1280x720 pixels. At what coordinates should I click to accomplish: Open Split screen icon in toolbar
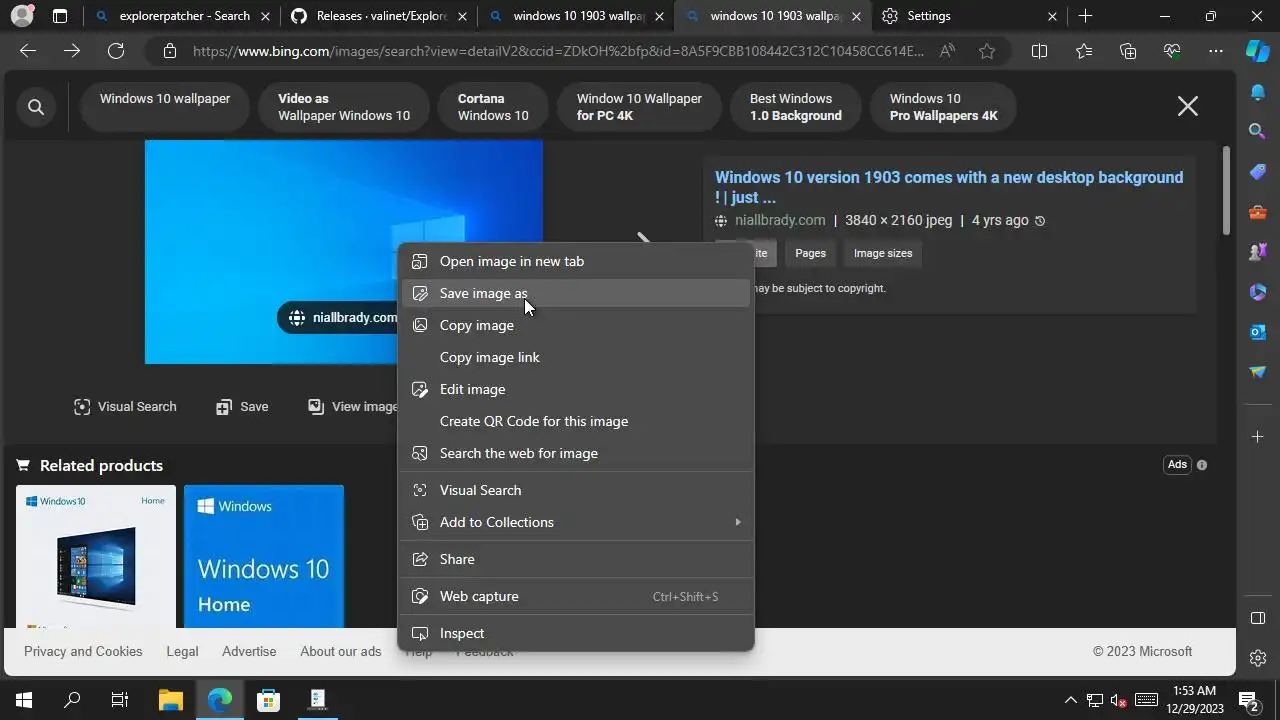[1039, 51]
